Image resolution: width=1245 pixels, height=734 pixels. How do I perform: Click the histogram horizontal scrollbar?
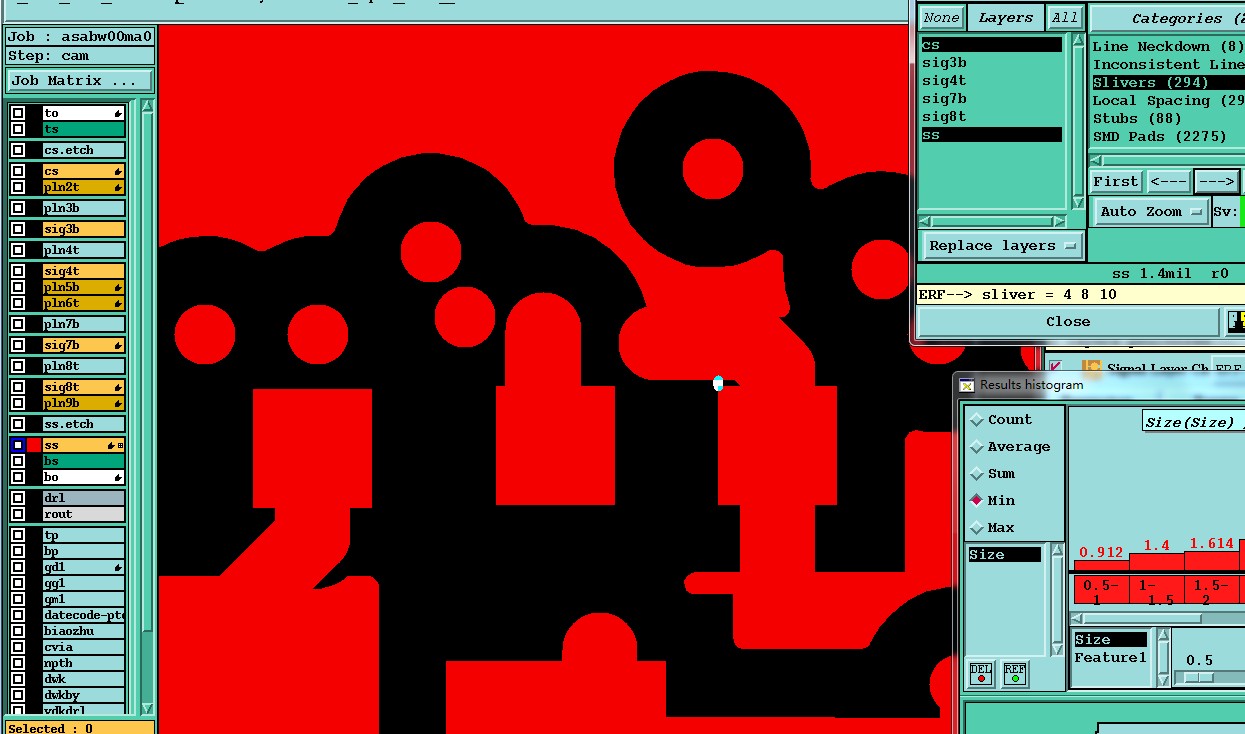[x=1158, y=618]
